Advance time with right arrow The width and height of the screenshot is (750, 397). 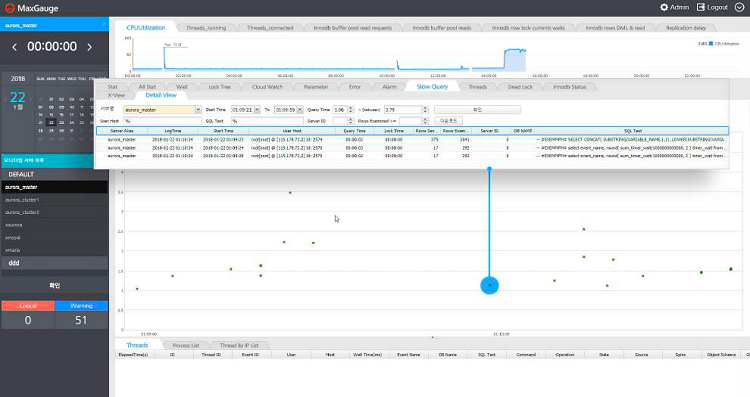[89, 47]
